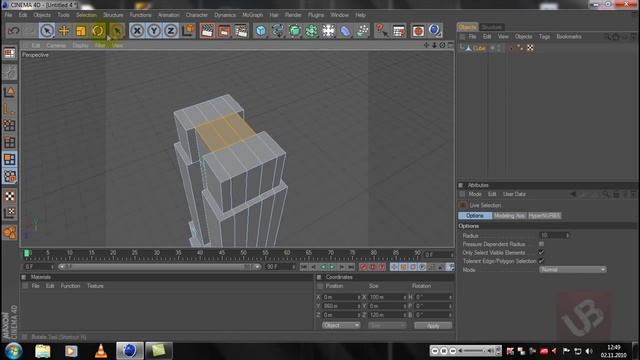Select the Scale tool
The image size is (640, 360).
tap(81, 31)
